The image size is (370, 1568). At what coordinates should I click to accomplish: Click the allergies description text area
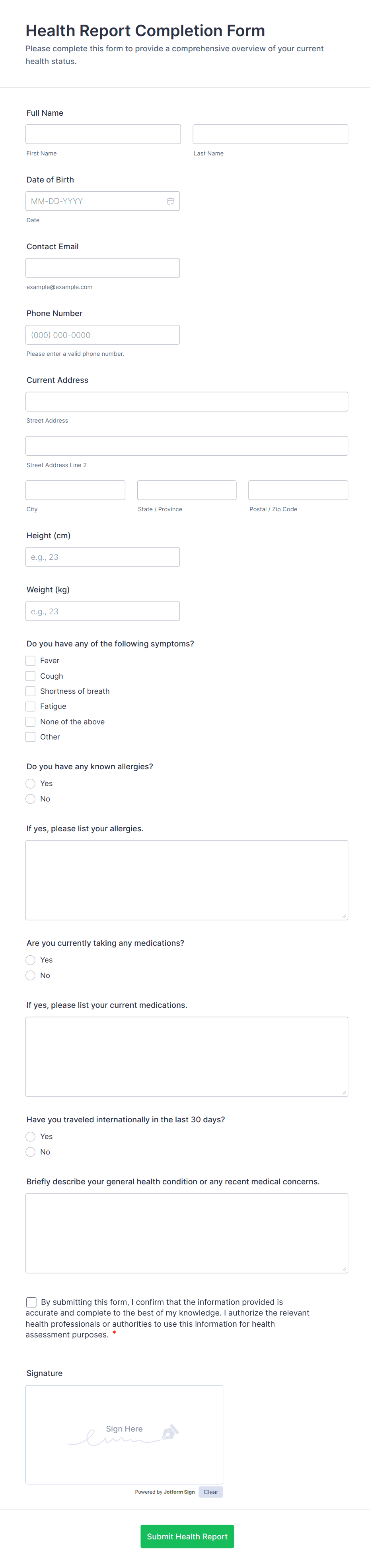tap(187, 879)
